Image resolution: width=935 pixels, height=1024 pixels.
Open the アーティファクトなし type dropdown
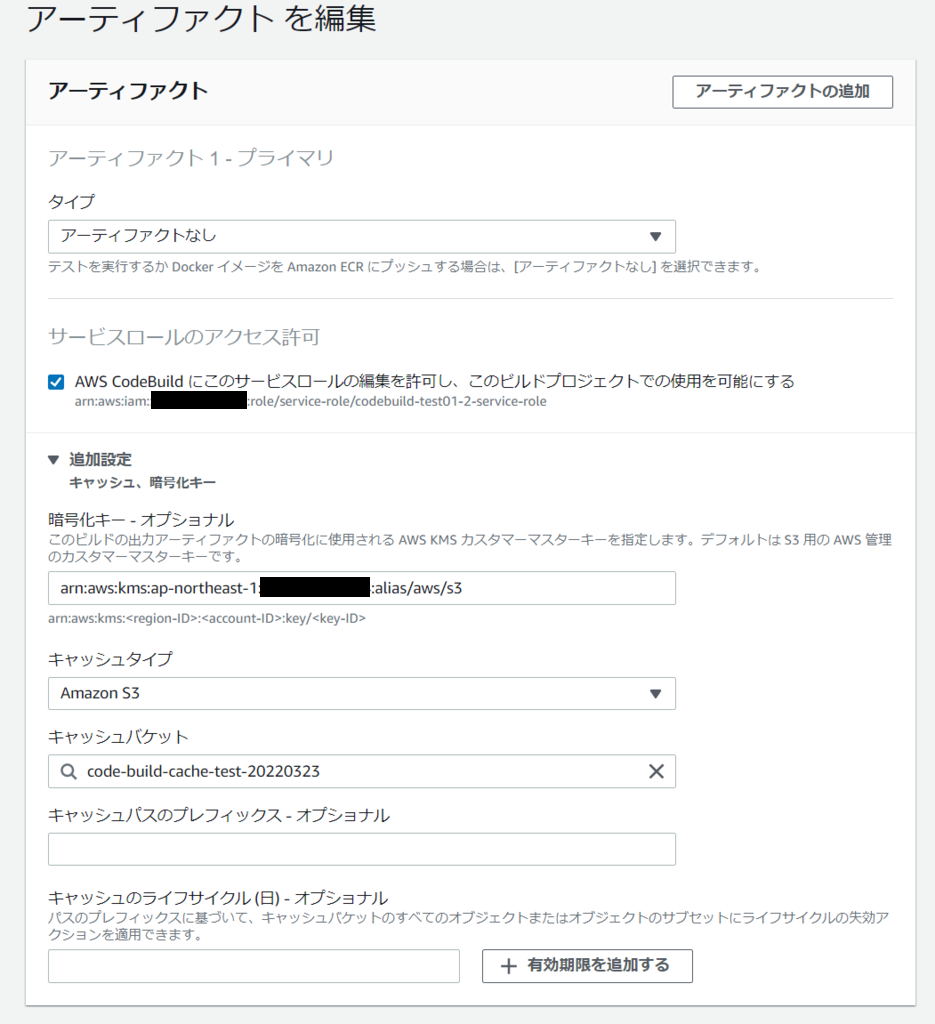360,236
